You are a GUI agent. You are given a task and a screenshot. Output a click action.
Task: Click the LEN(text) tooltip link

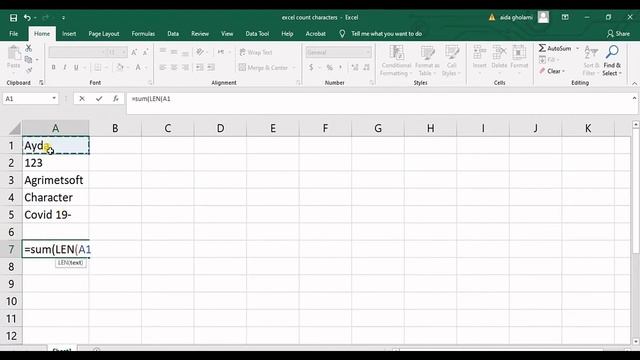click(x=71, y=263)
